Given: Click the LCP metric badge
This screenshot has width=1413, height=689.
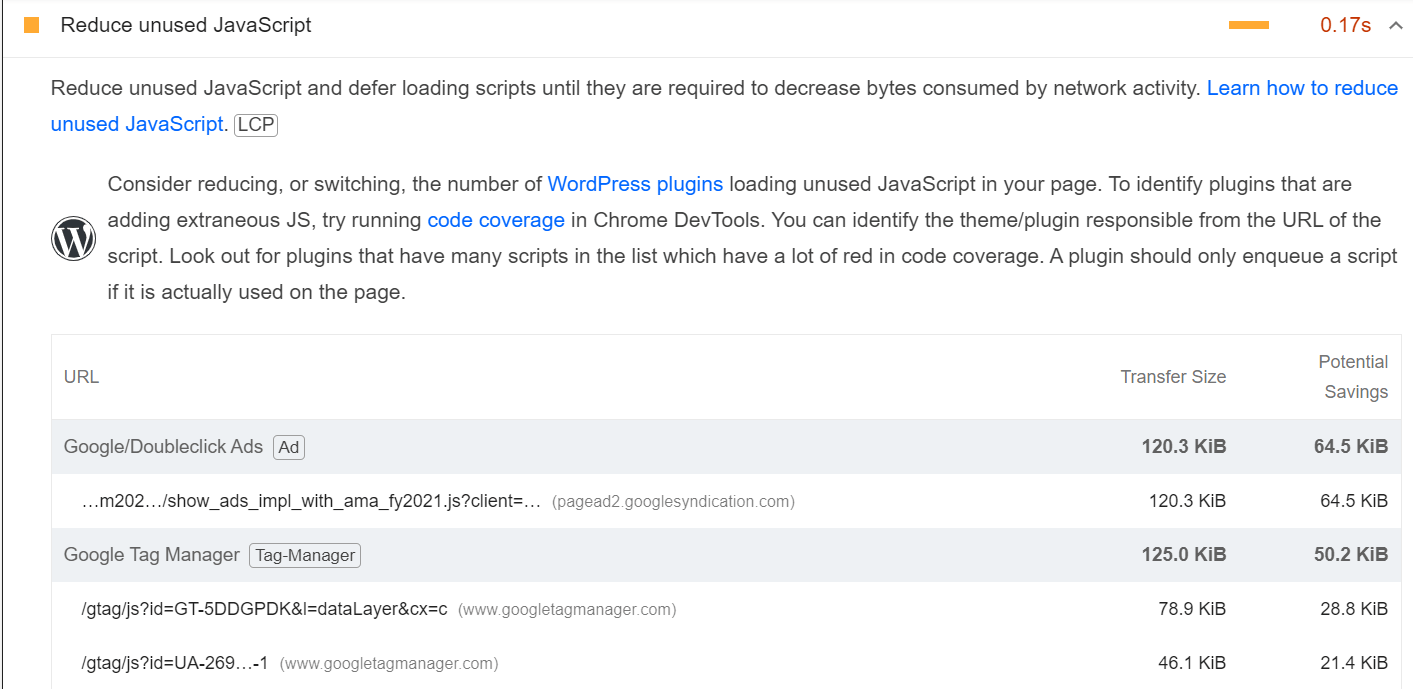Looking at the screenshot, I should click(x=256, y=125).
